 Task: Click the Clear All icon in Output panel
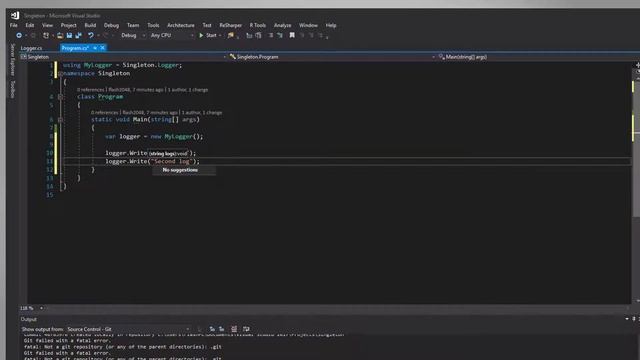pos(234,329)
